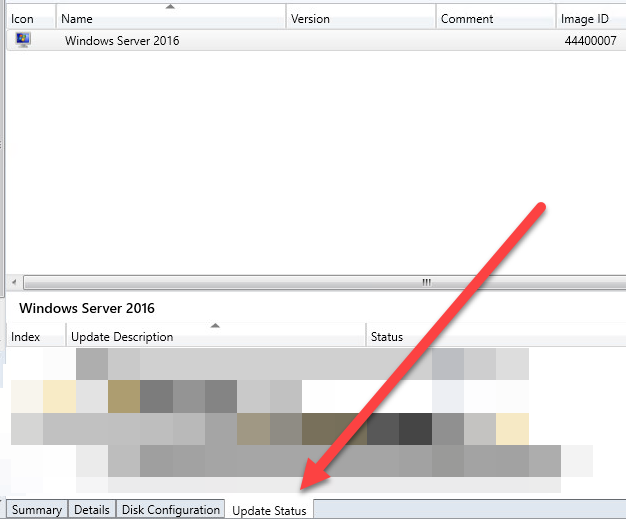626x519 pixels.
Task: Switch to the Summary tab
Action: (37, 510)
